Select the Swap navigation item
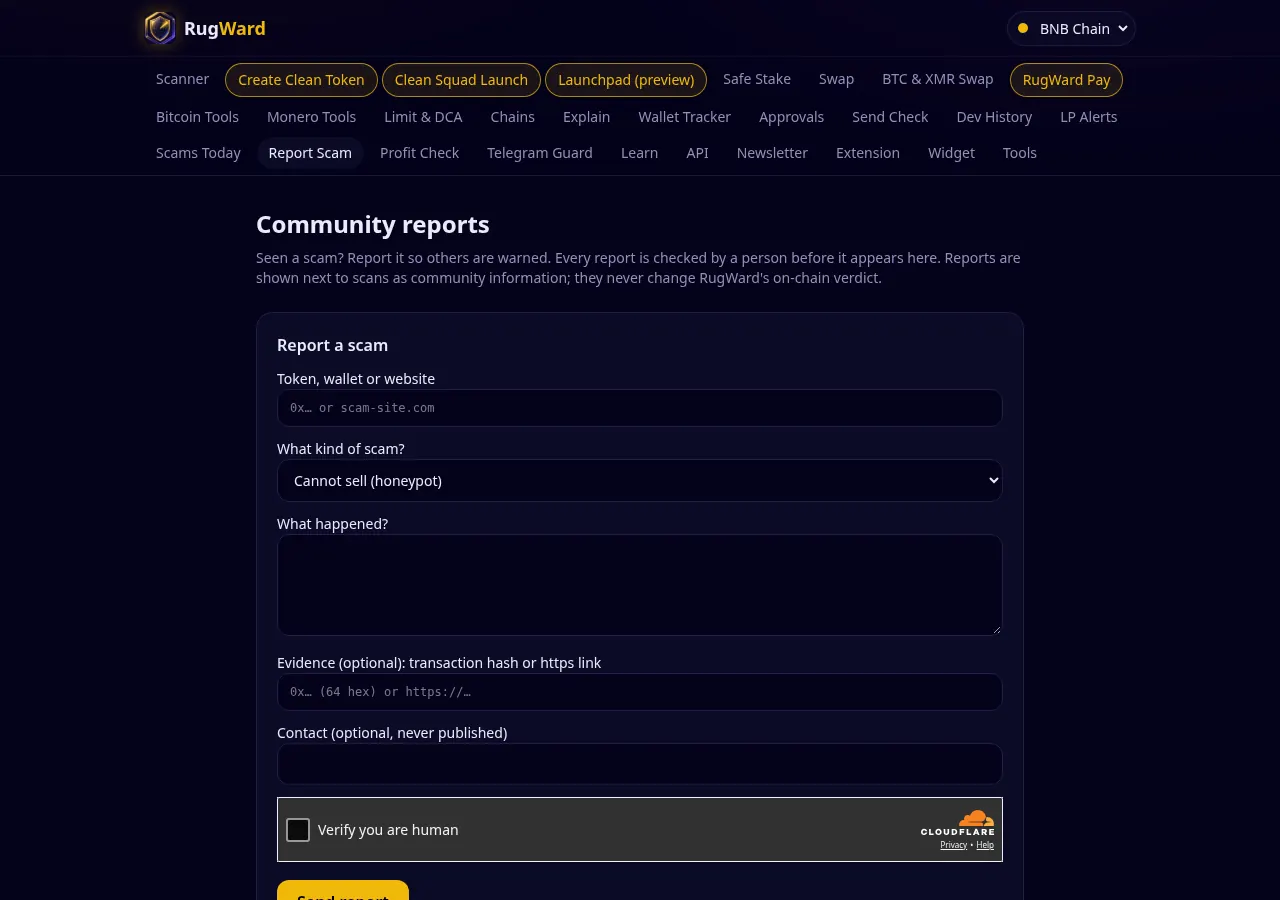This screenshot has width=1280, height=900. tap(836, 79)
